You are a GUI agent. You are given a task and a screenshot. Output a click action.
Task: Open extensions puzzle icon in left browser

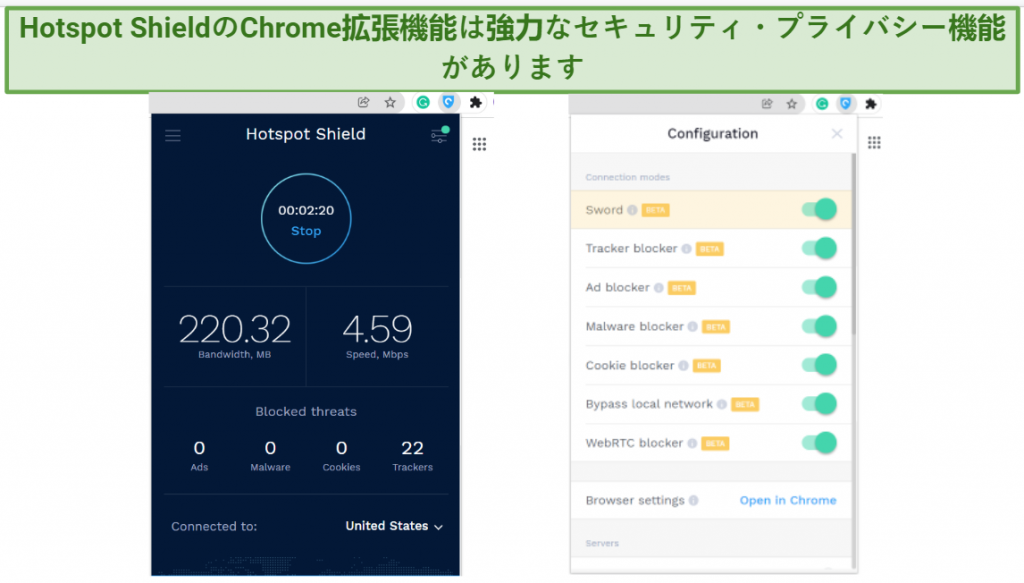(475, 102)
